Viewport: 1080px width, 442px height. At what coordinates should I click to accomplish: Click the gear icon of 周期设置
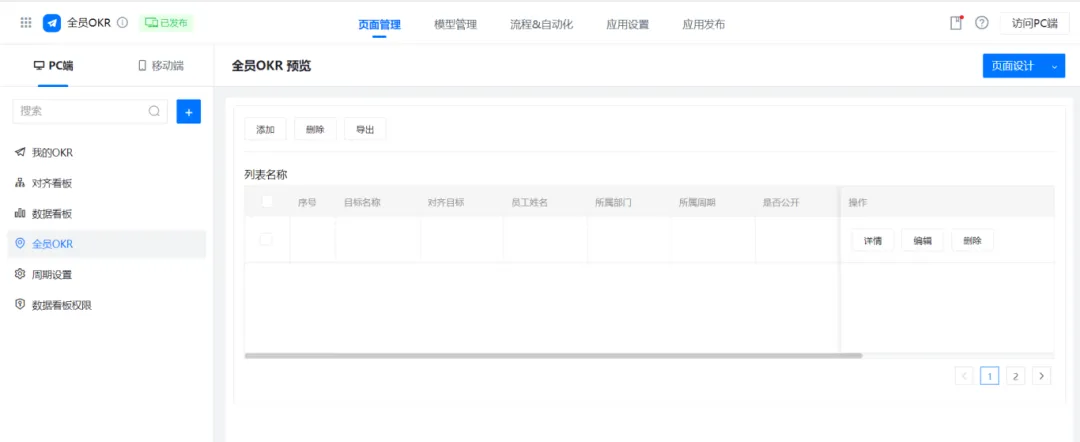(x=20, y=273)
